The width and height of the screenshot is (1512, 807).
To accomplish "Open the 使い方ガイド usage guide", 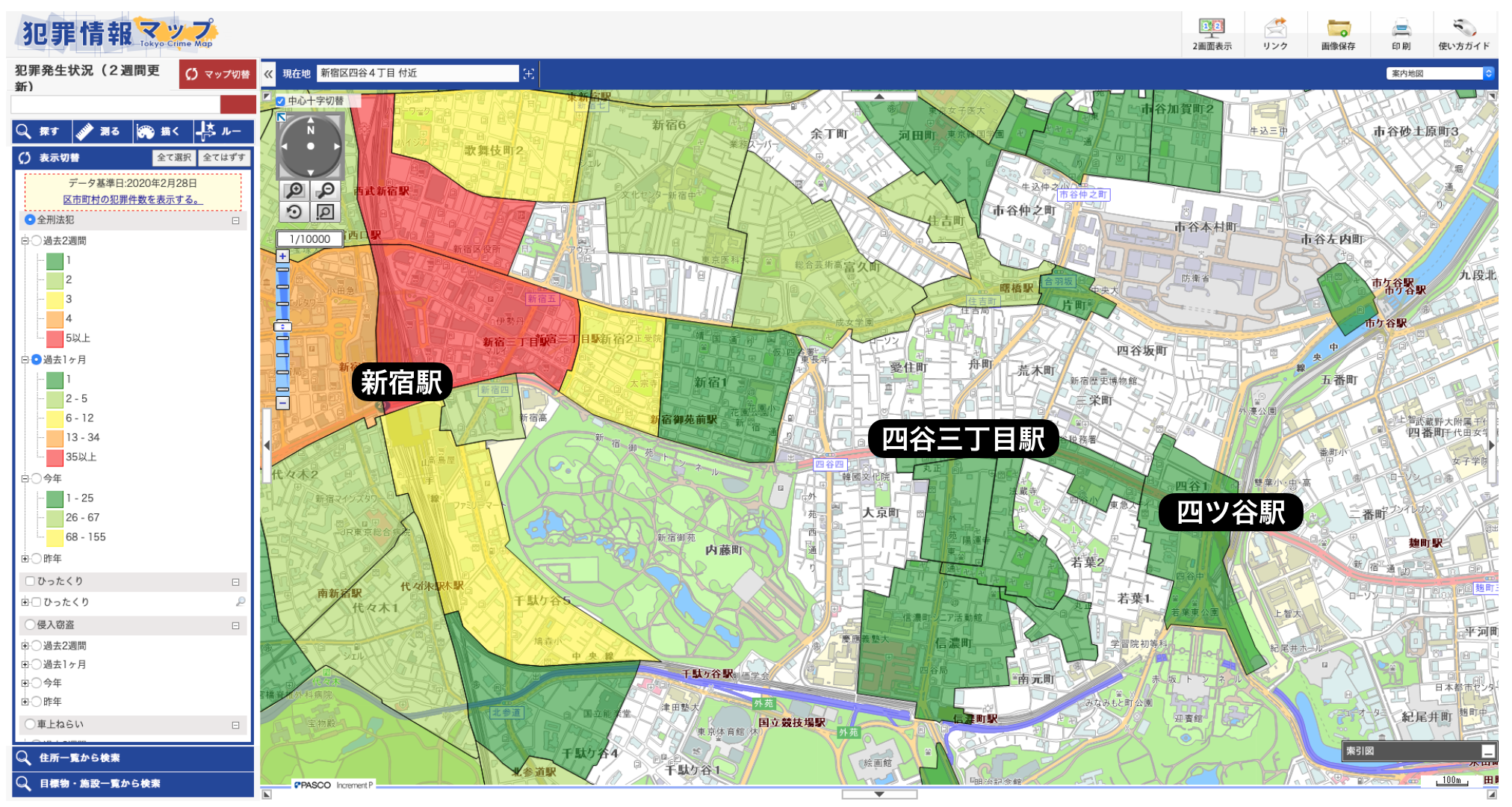I will pos(1463,34).
